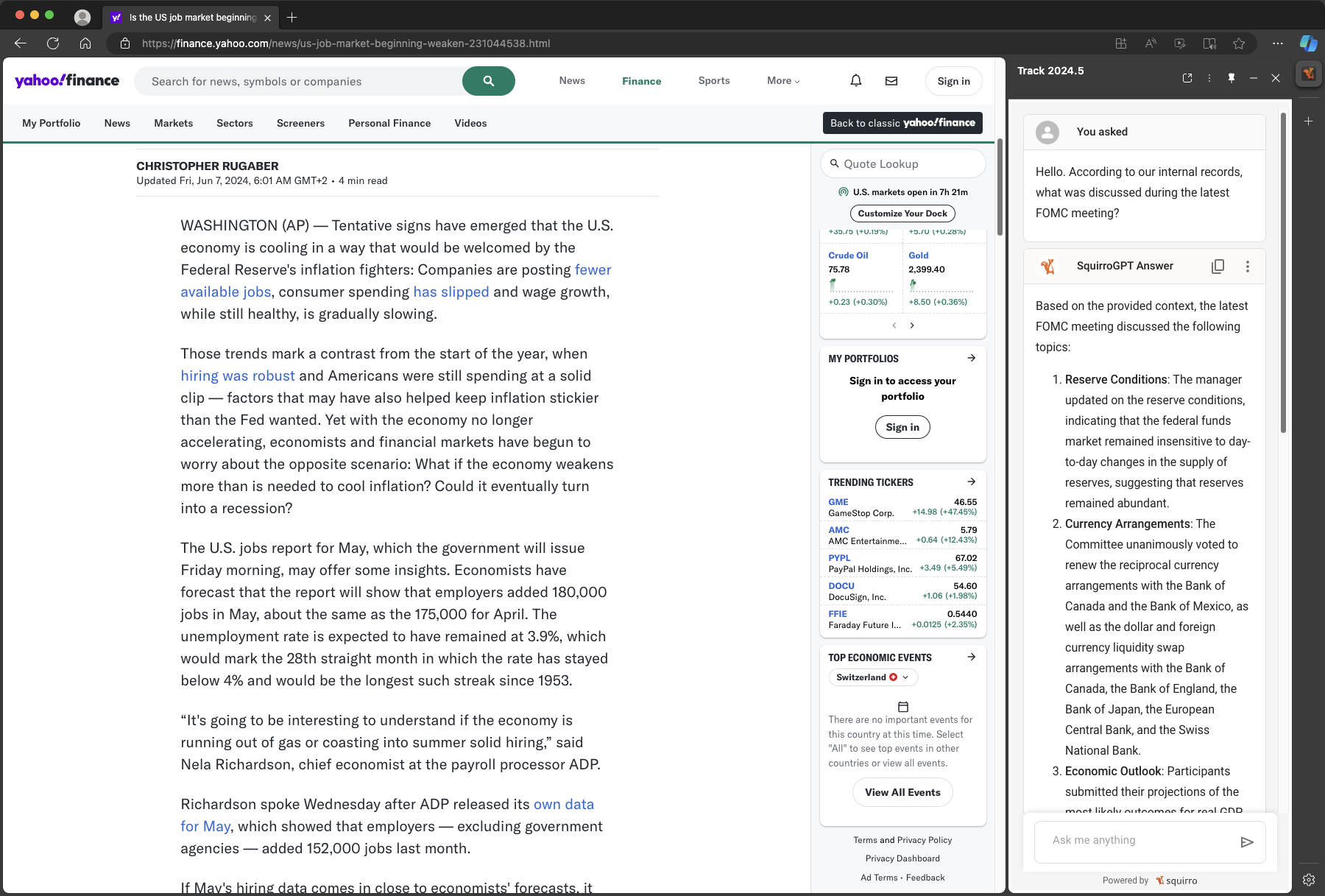Send message with arrow icon
Viewport: 1325px width, 896px height.
click(x=1247, y=842)
